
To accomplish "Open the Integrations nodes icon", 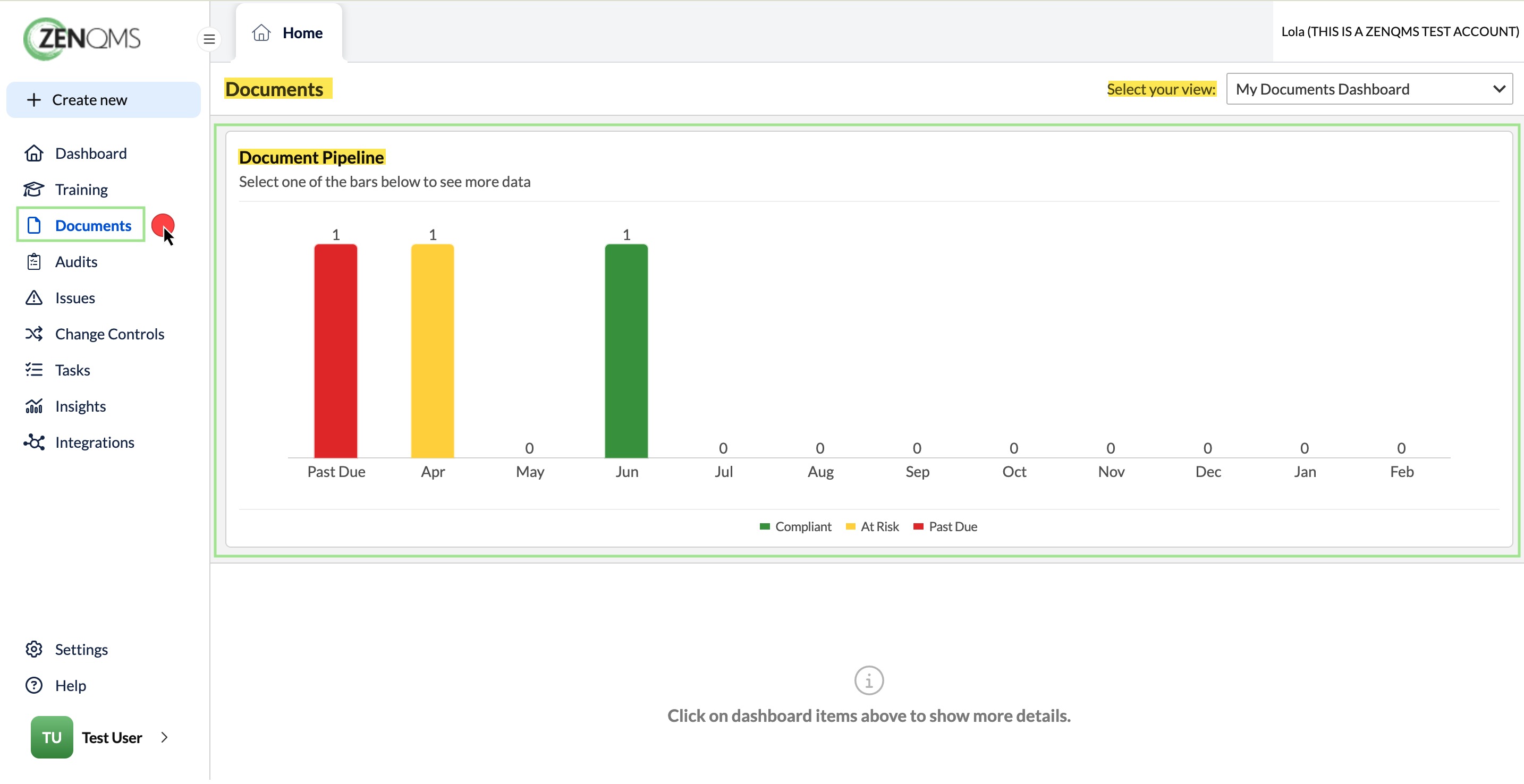I will point(33,443).
